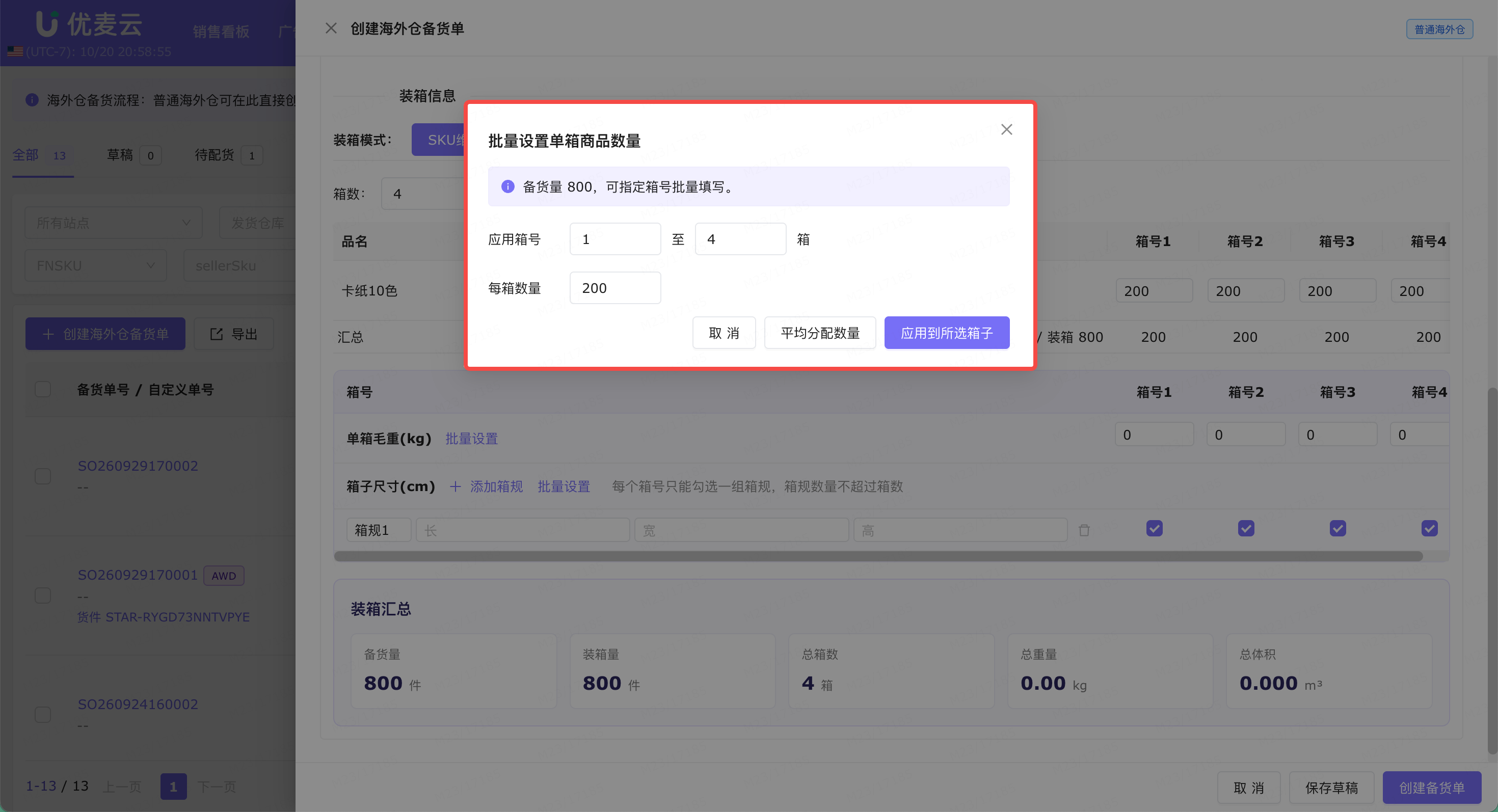Click the plus icon before 添加箱规
This screenshot has width=1498, height=812.
(456, 486)
